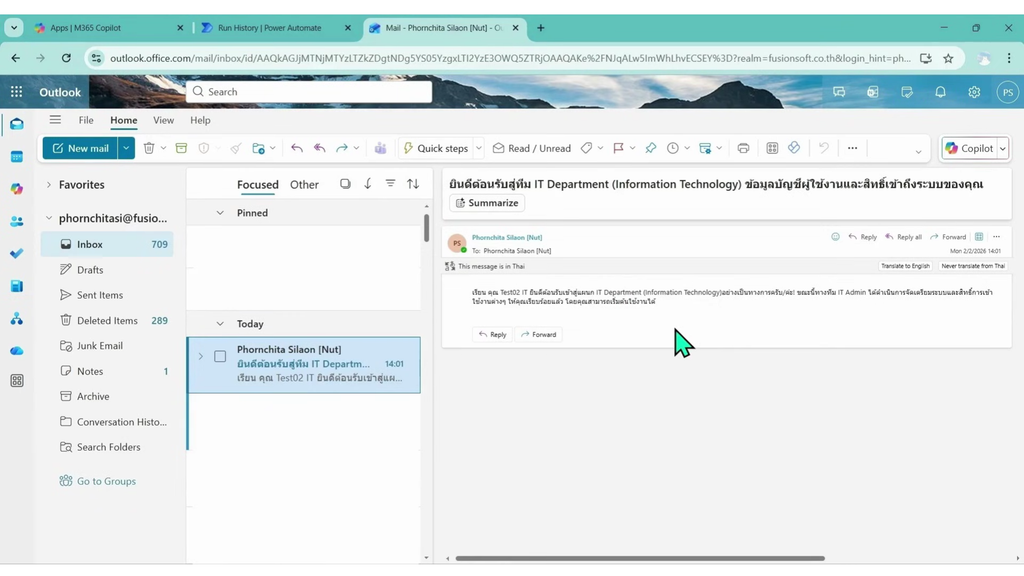Open the Sent Items folder
The height and width of the screenshot is (576, 1024).
[x=107, y=295]
